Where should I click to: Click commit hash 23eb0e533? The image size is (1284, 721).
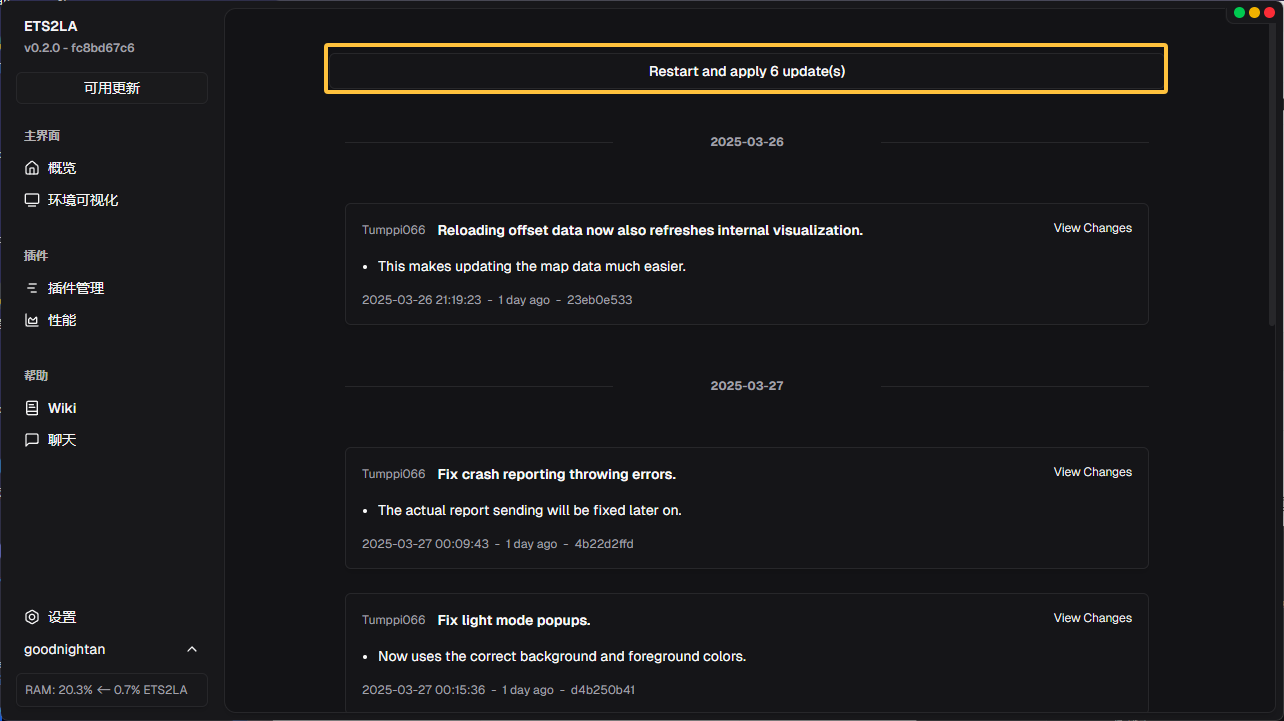pos(600,300)
